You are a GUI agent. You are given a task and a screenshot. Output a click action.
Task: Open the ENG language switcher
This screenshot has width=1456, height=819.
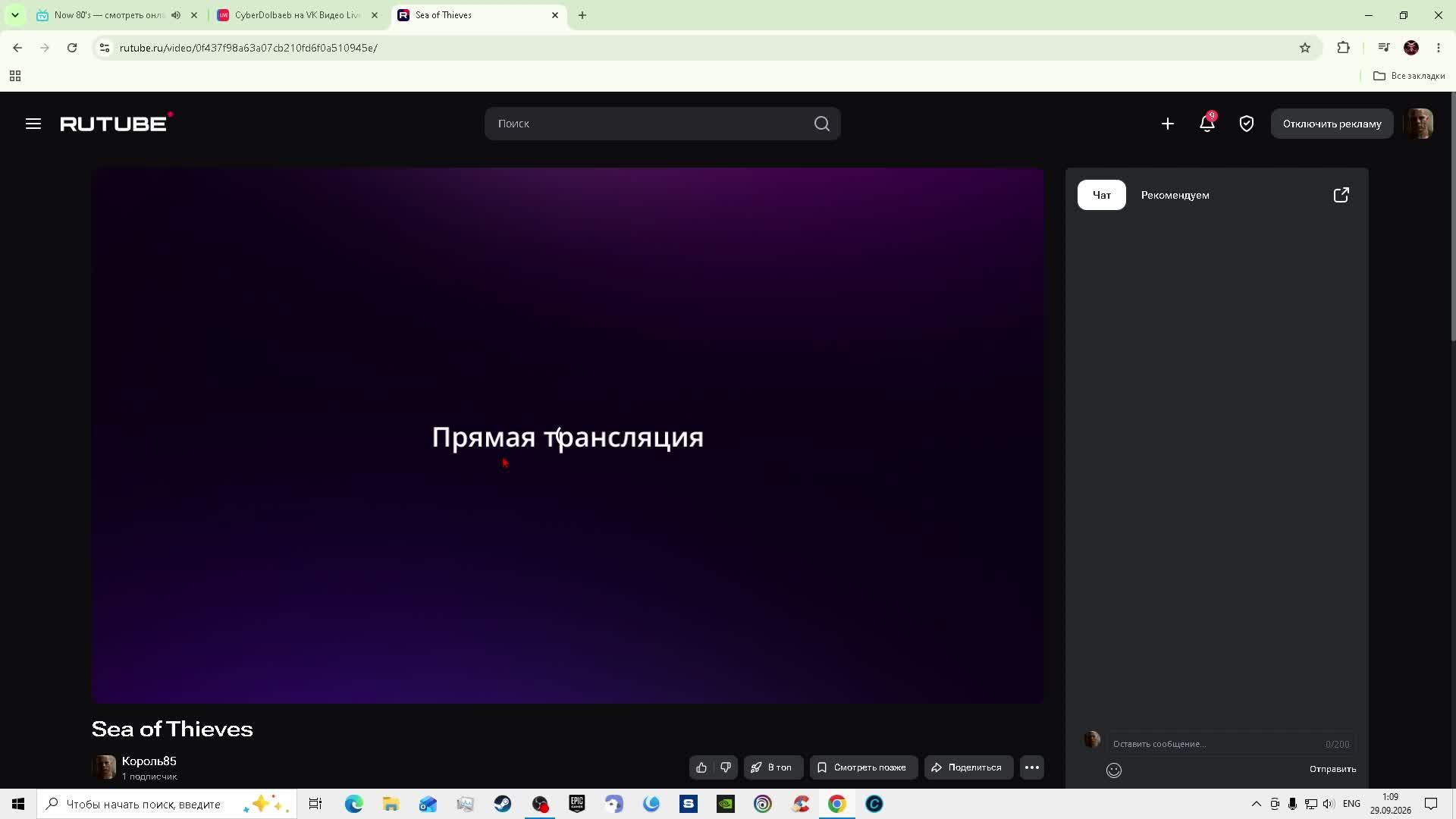(x=1351, y=804)
